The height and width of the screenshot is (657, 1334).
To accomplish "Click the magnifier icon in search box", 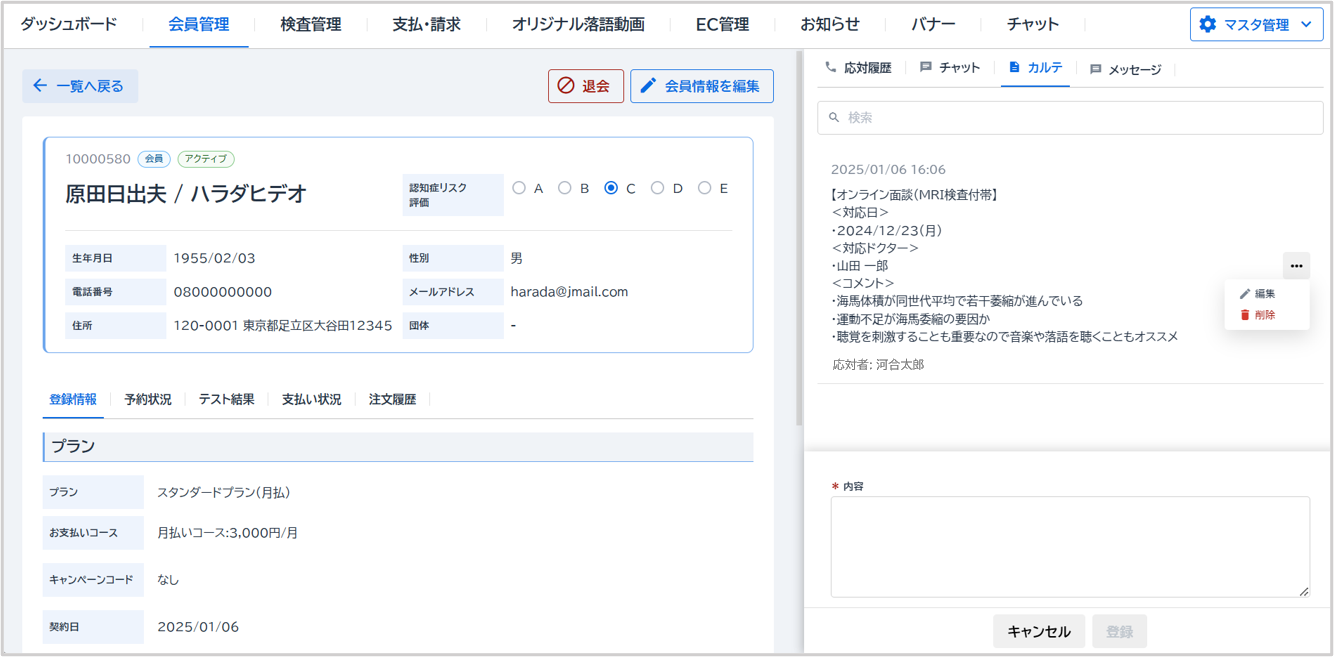I will point(834,118).
